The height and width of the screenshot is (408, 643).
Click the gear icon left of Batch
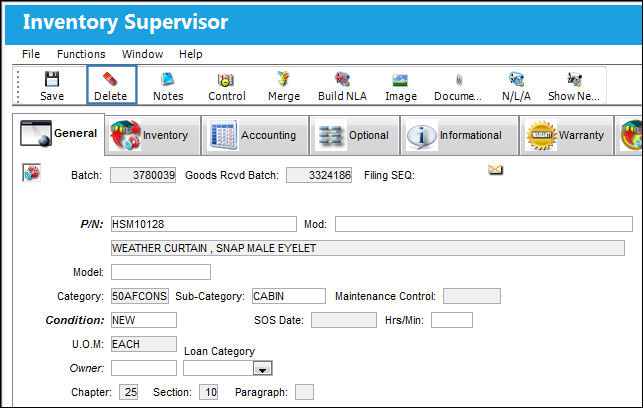click(31, 173)
